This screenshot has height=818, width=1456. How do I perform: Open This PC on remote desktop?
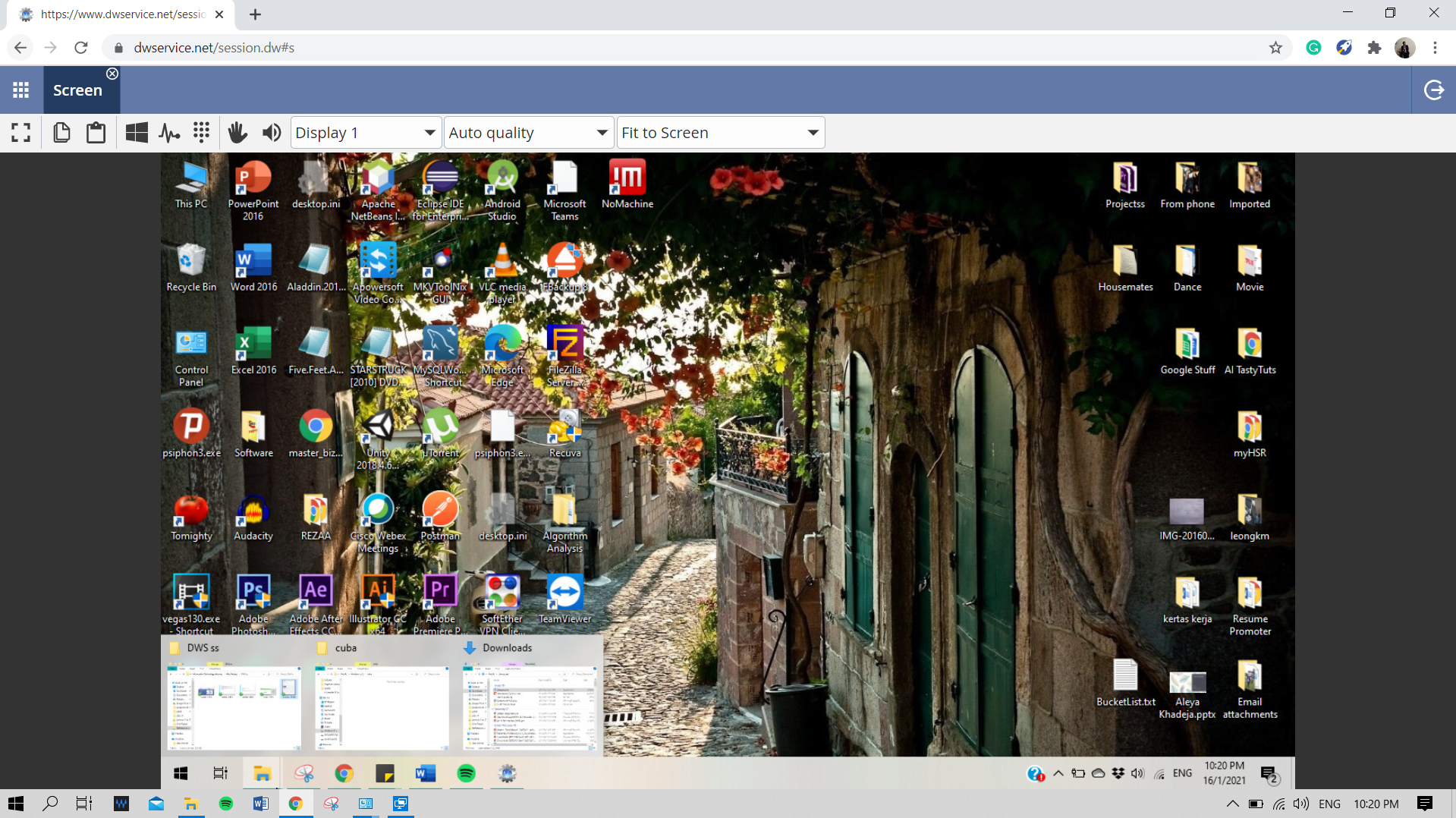[x=191, y=184]
